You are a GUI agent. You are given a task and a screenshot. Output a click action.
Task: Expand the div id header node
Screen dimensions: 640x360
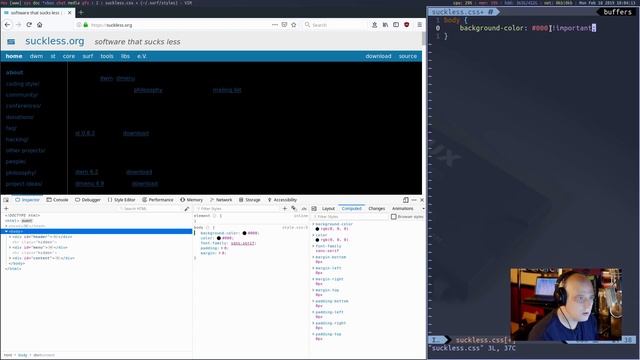point(10,237)
